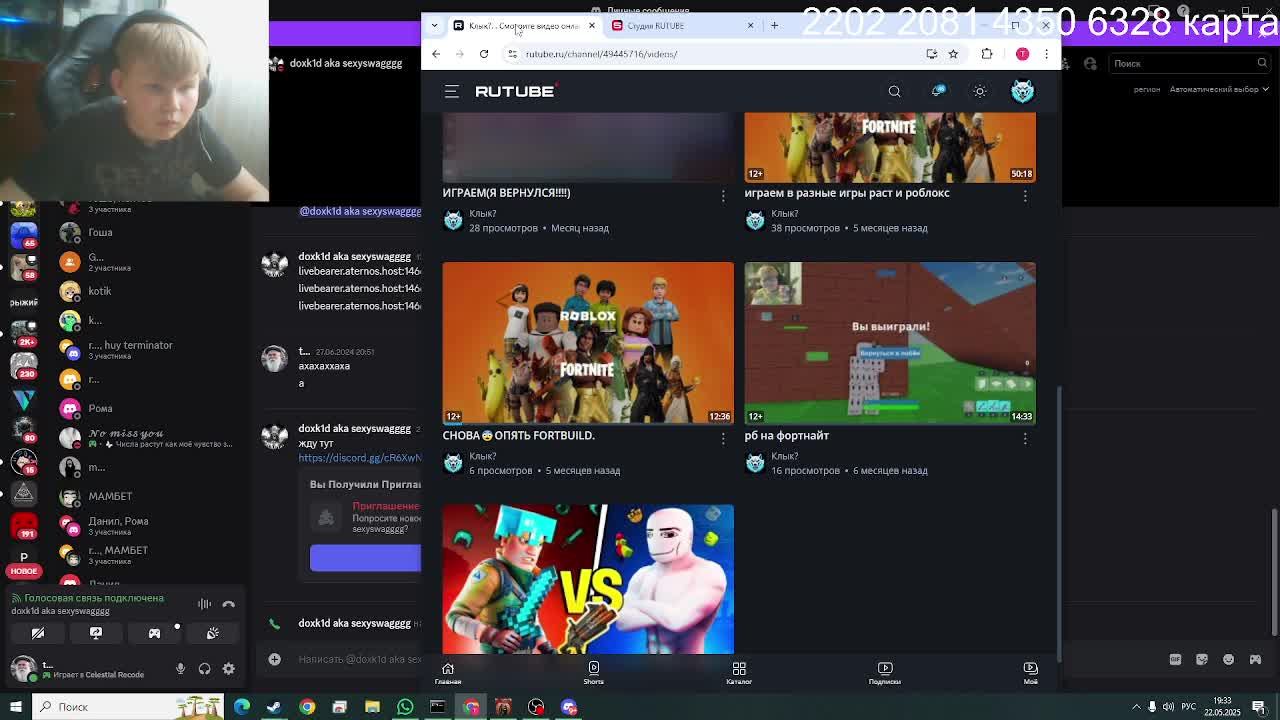The image size is (1280, 720).
Task: Open RUTUBE notifications bell
Action: (x=937, y=91)
